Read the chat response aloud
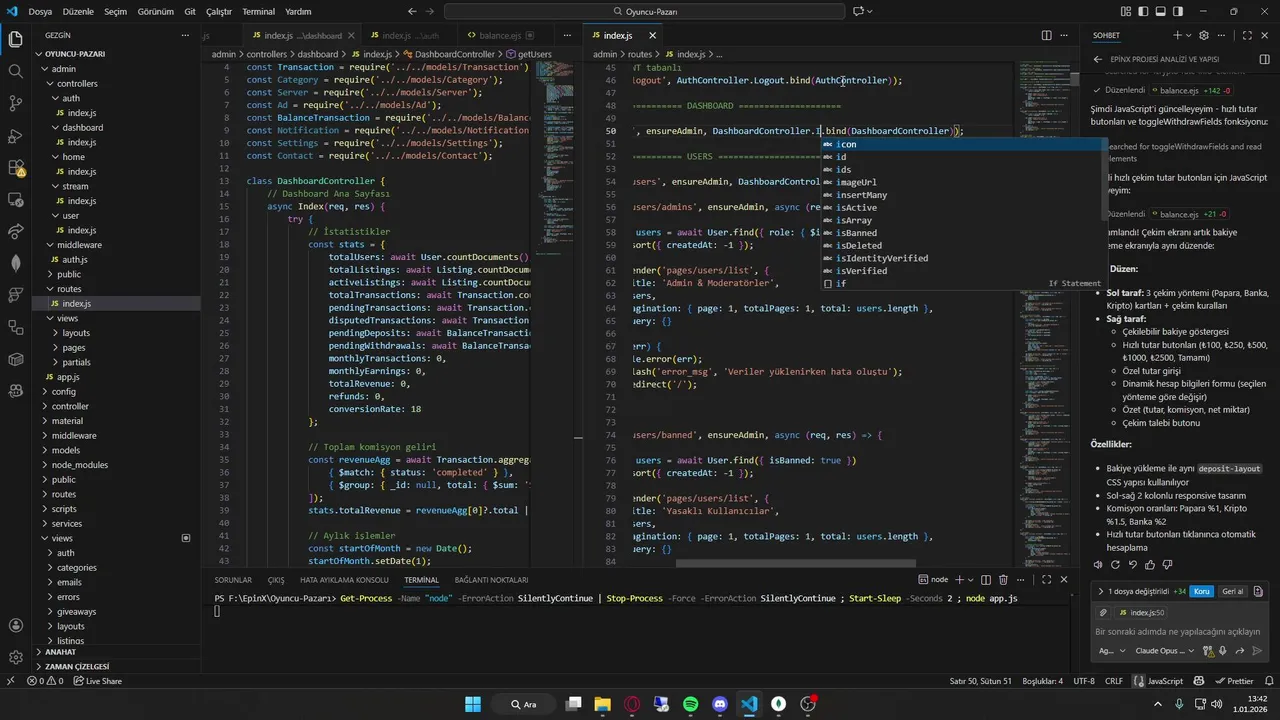Screen dimensions: 1280x720 1098,564
